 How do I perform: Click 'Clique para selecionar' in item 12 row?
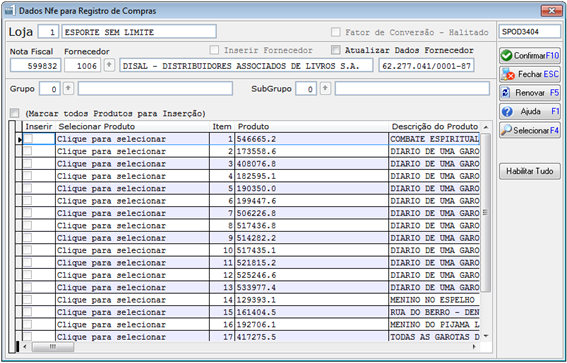132,275
